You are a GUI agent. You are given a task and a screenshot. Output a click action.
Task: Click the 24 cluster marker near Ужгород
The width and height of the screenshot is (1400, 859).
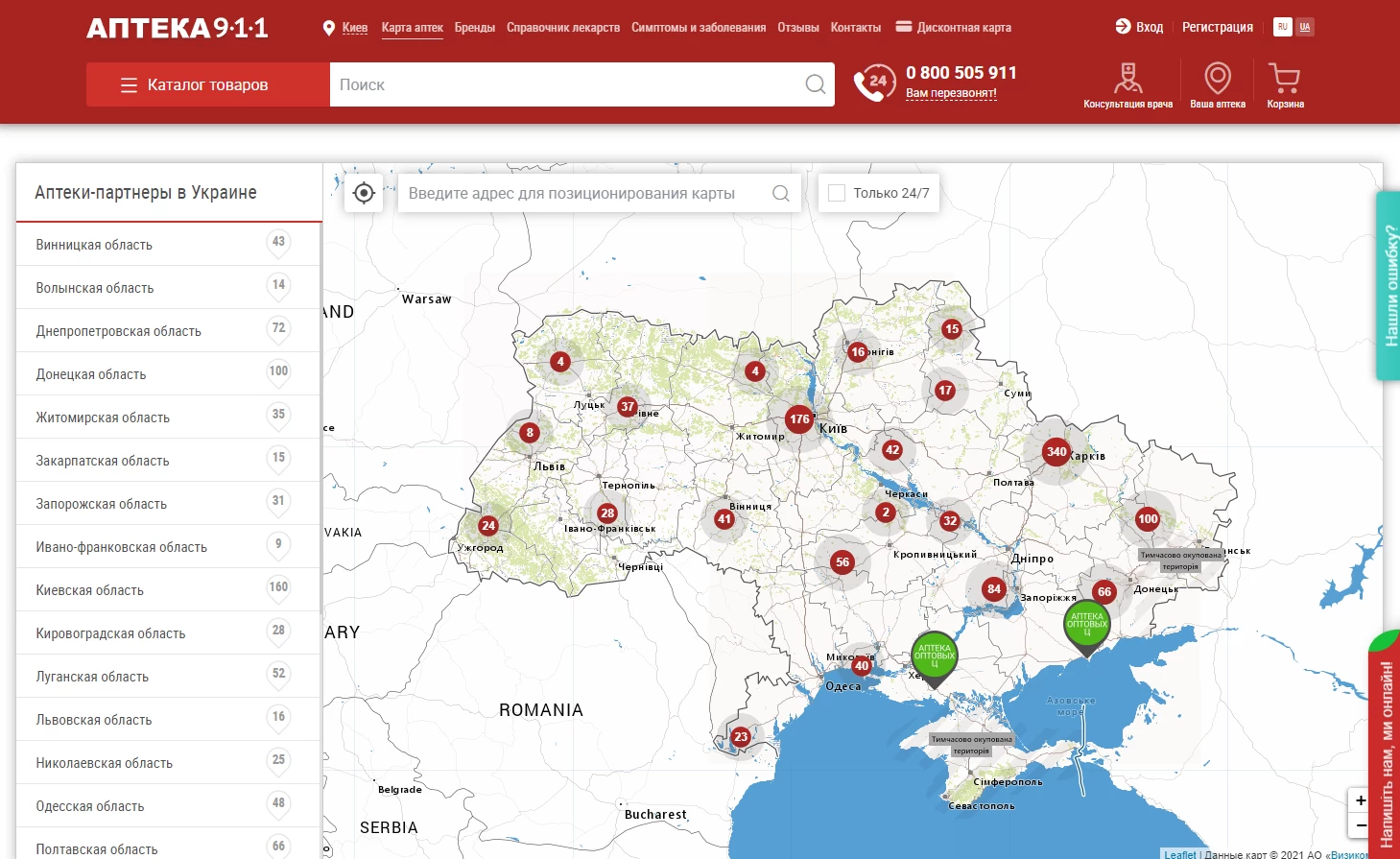coord(488,525)
